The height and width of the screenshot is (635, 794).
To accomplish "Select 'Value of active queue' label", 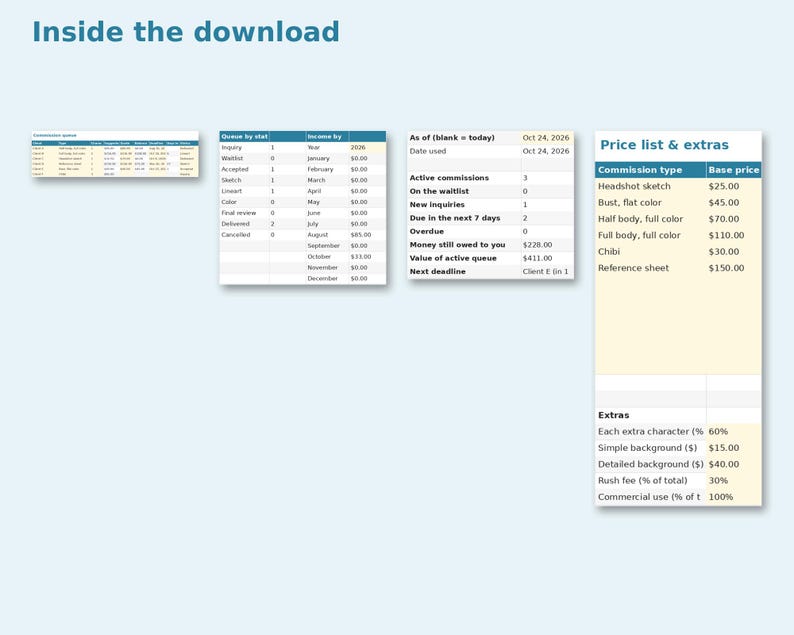I will (453, 258).
